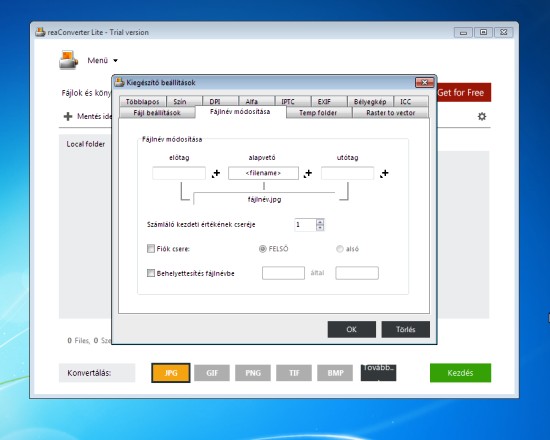Enable Behelyettesítés fájlnévbe checkbox

[151, 273]
